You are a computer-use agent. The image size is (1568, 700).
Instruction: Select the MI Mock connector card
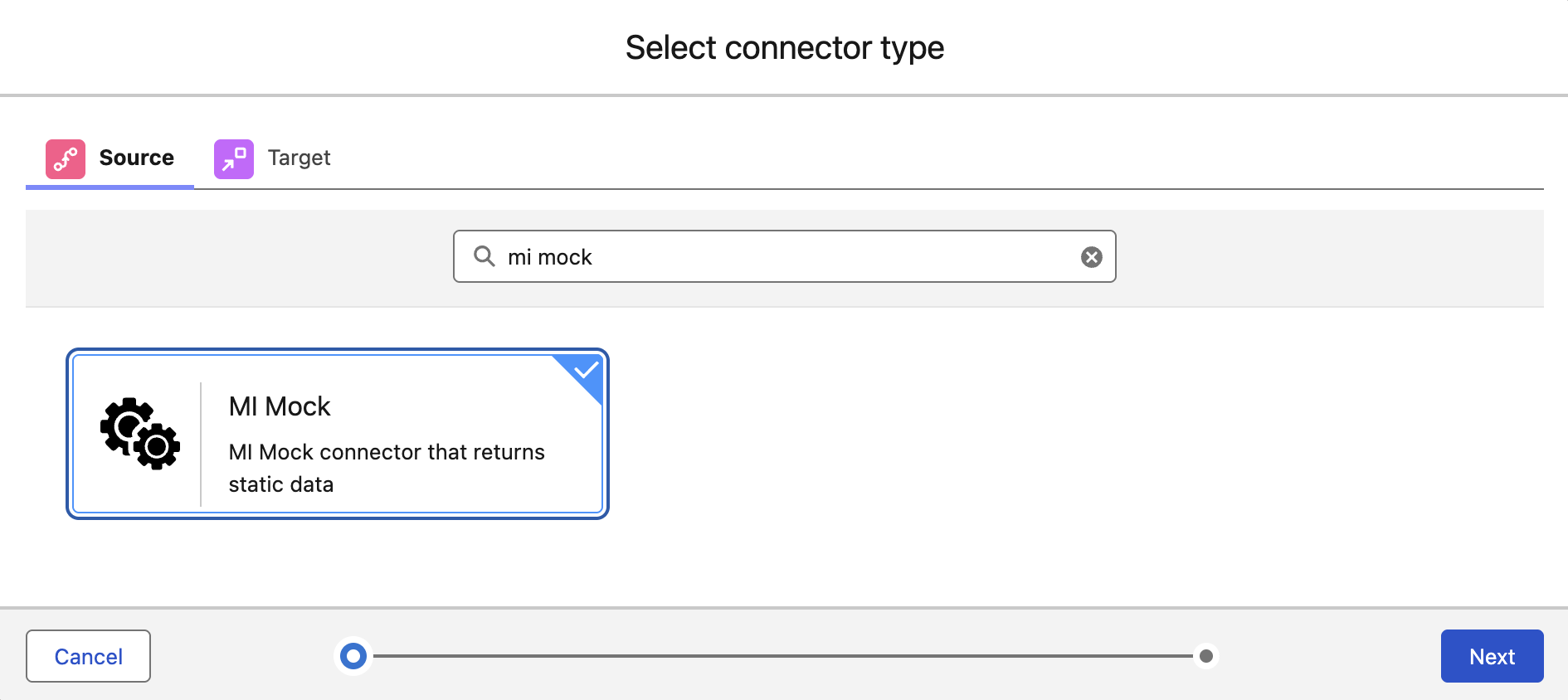click(x=336, y=434)
